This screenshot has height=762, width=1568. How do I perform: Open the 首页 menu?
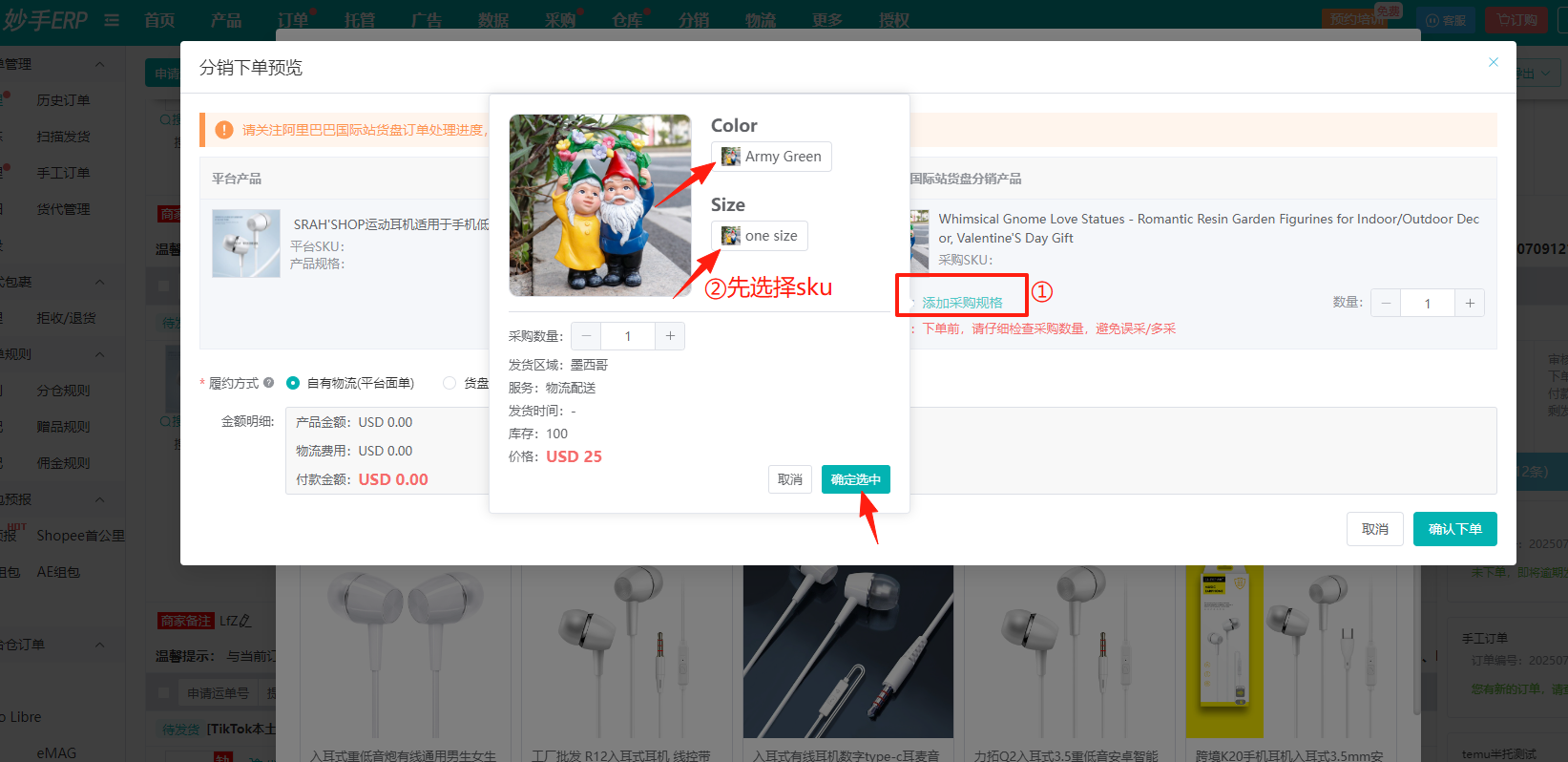click(x=159, y=20)
